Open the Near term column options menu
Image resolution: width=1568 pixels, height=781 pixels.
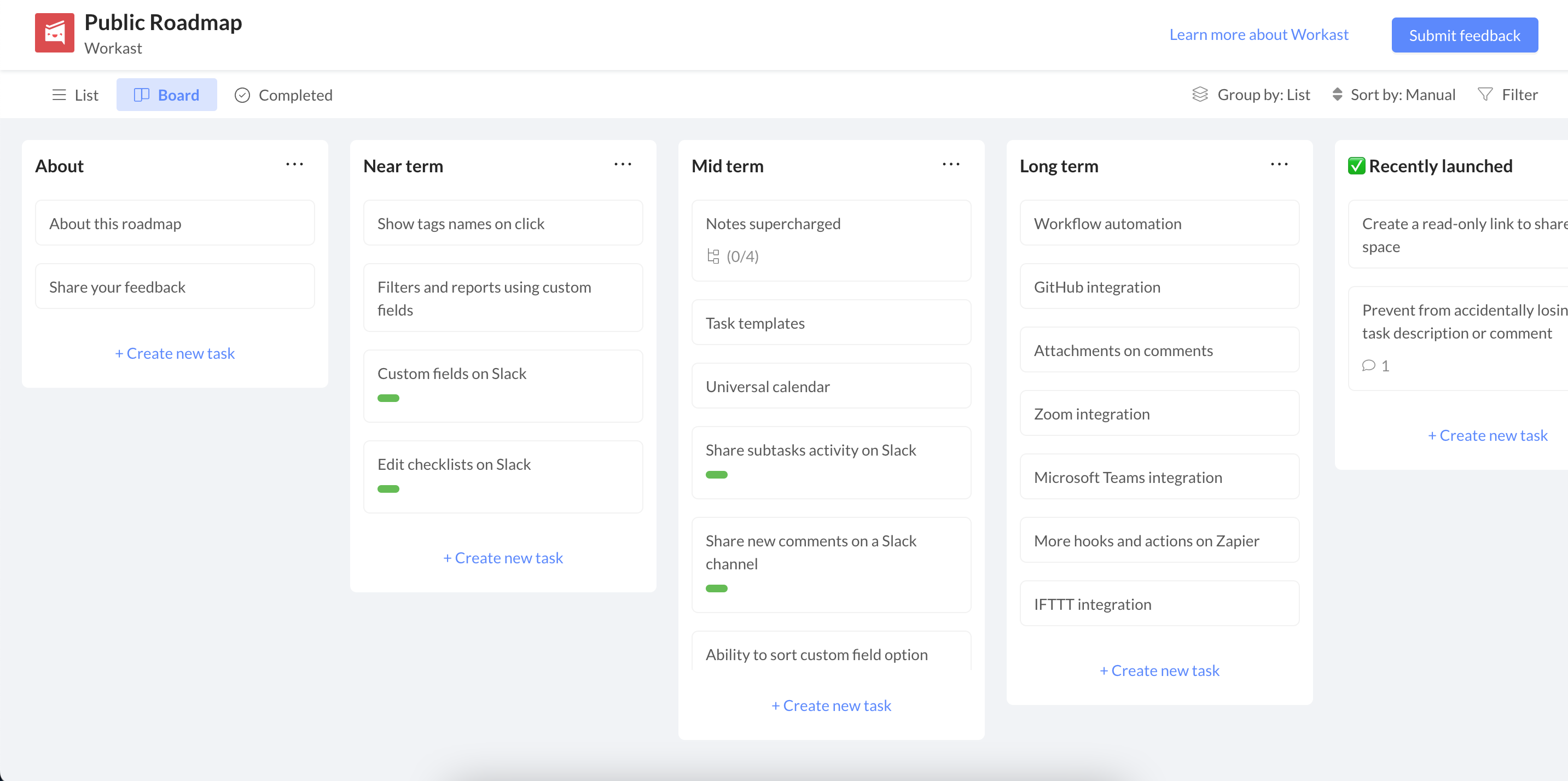[x=623, y=164]
